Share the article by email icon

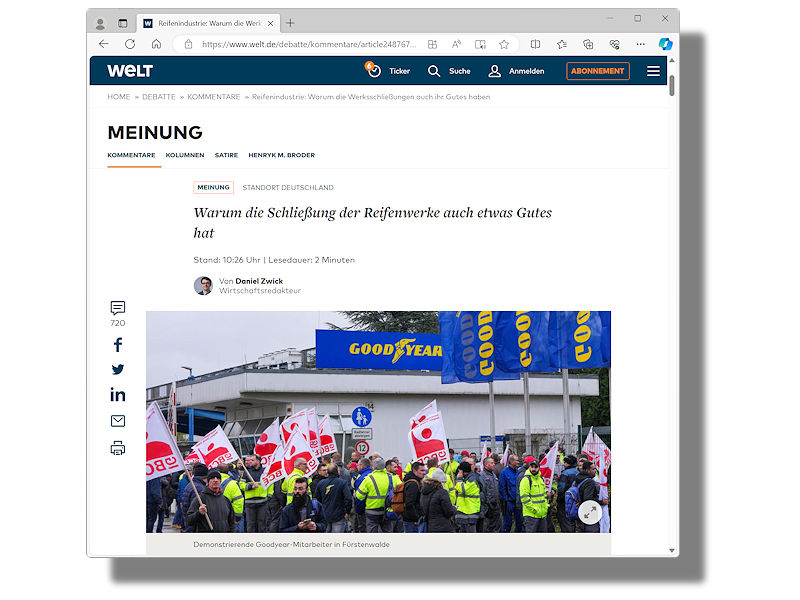click(x=117, y=420)
